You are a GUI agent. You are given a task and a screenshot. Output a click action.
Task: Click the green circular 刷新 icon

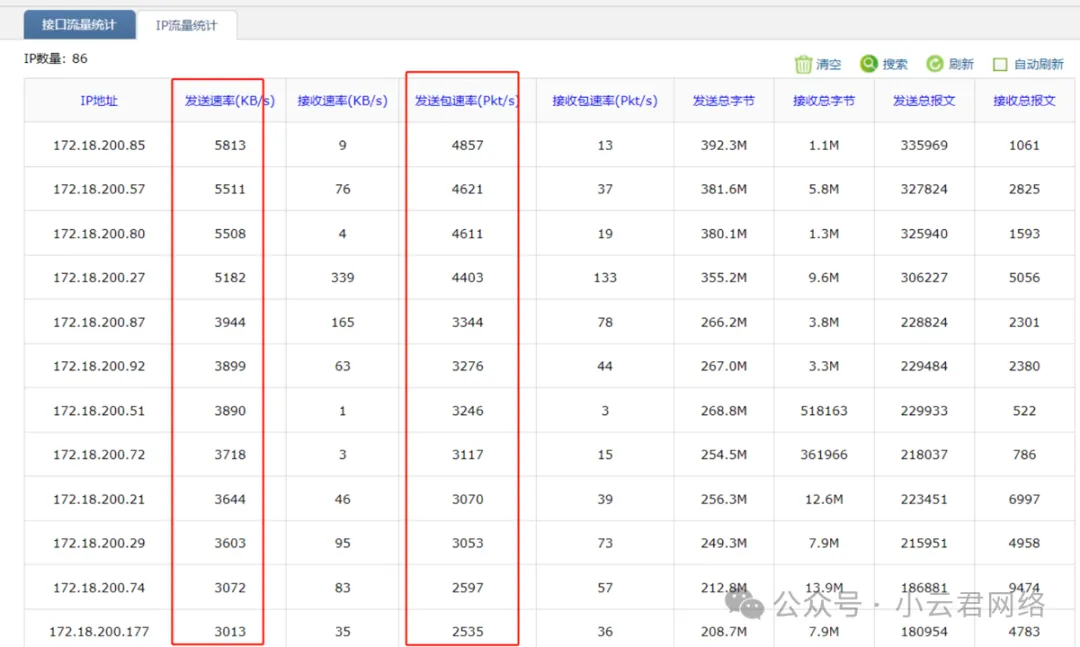pyautogui.click(x=935, y=64)
